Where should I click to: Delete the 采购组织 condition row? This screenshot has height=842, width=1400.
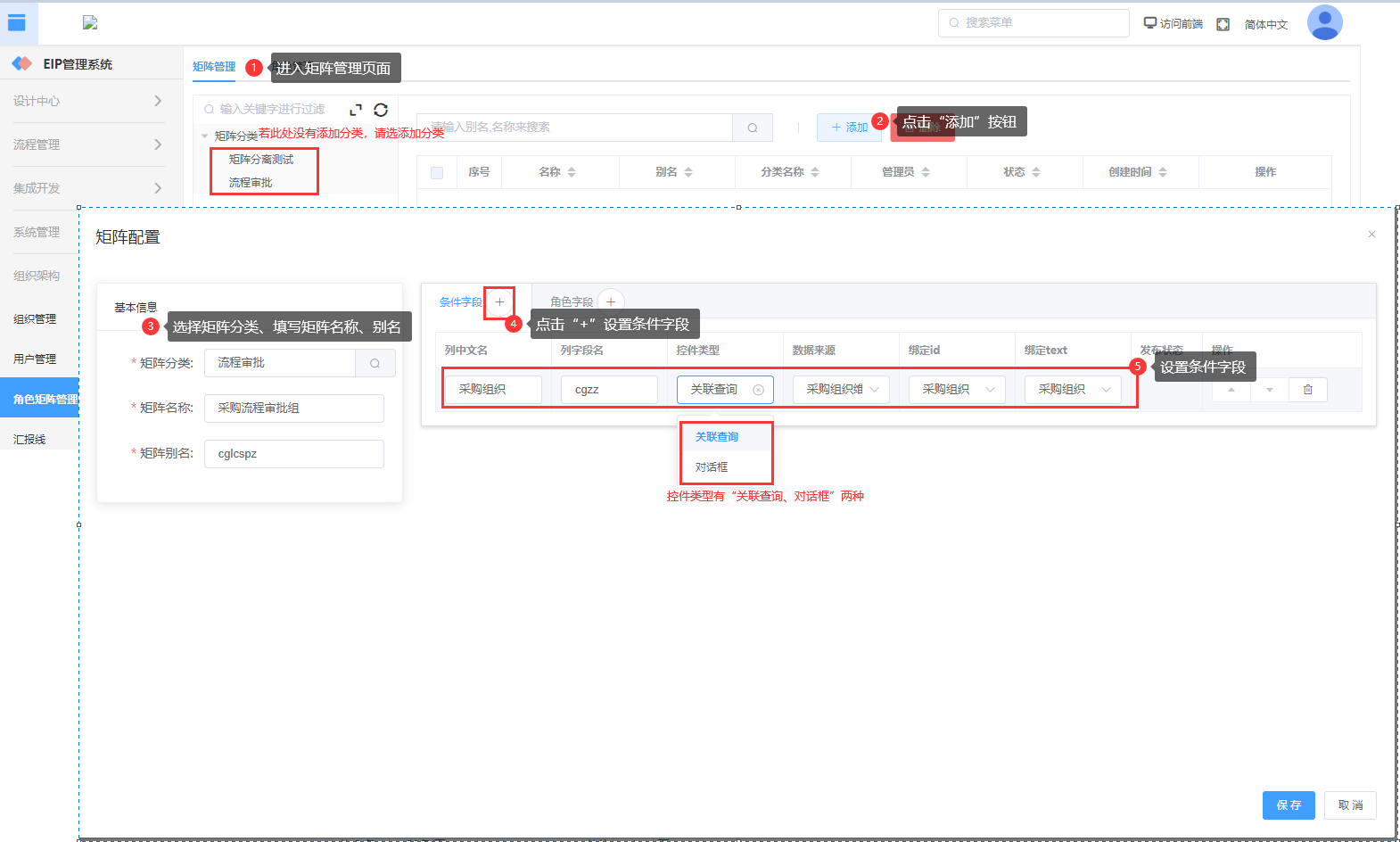coord(1308,390)
